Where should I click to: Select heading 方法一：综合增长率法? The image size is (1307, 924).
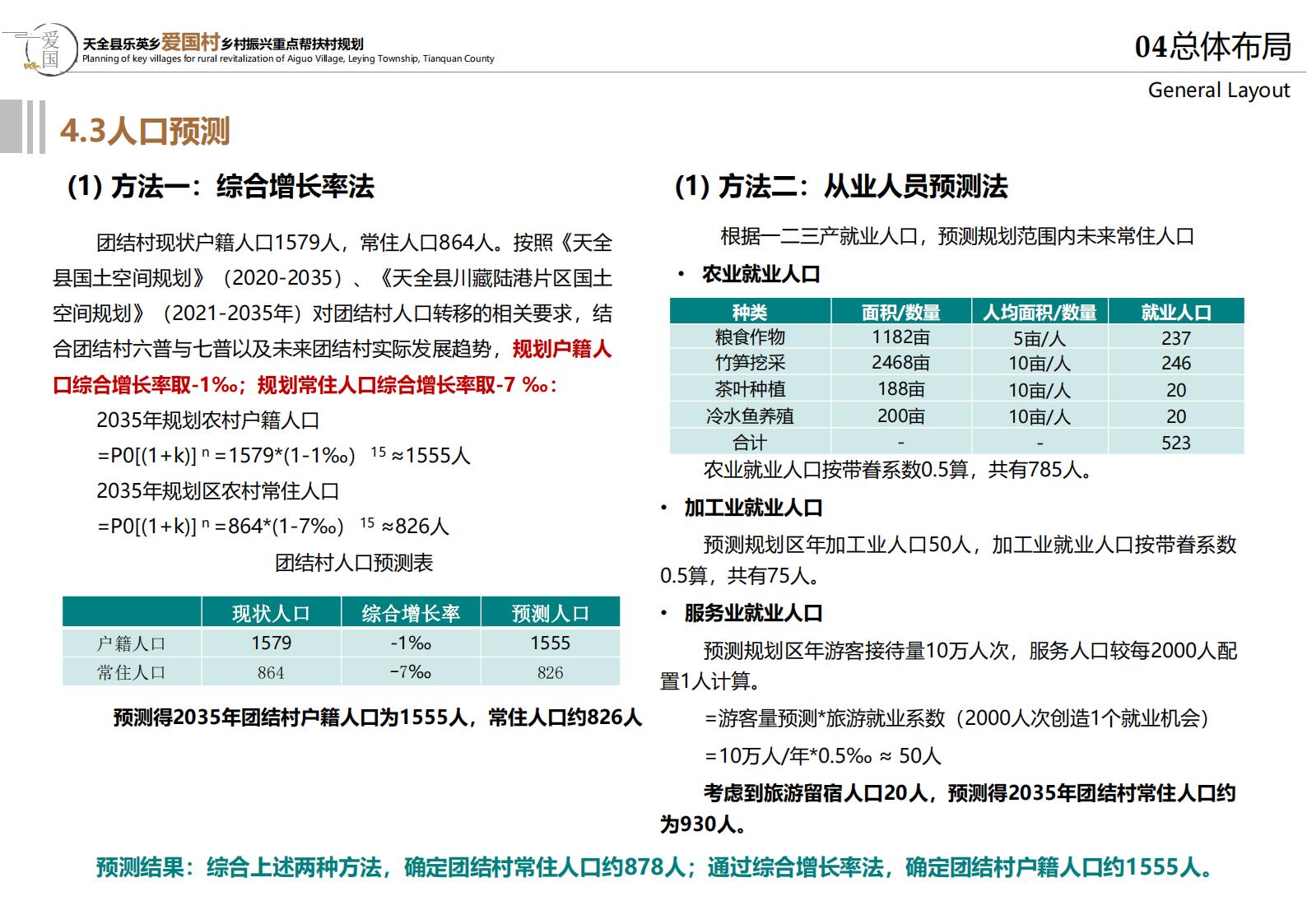click(x=221, y=186)
